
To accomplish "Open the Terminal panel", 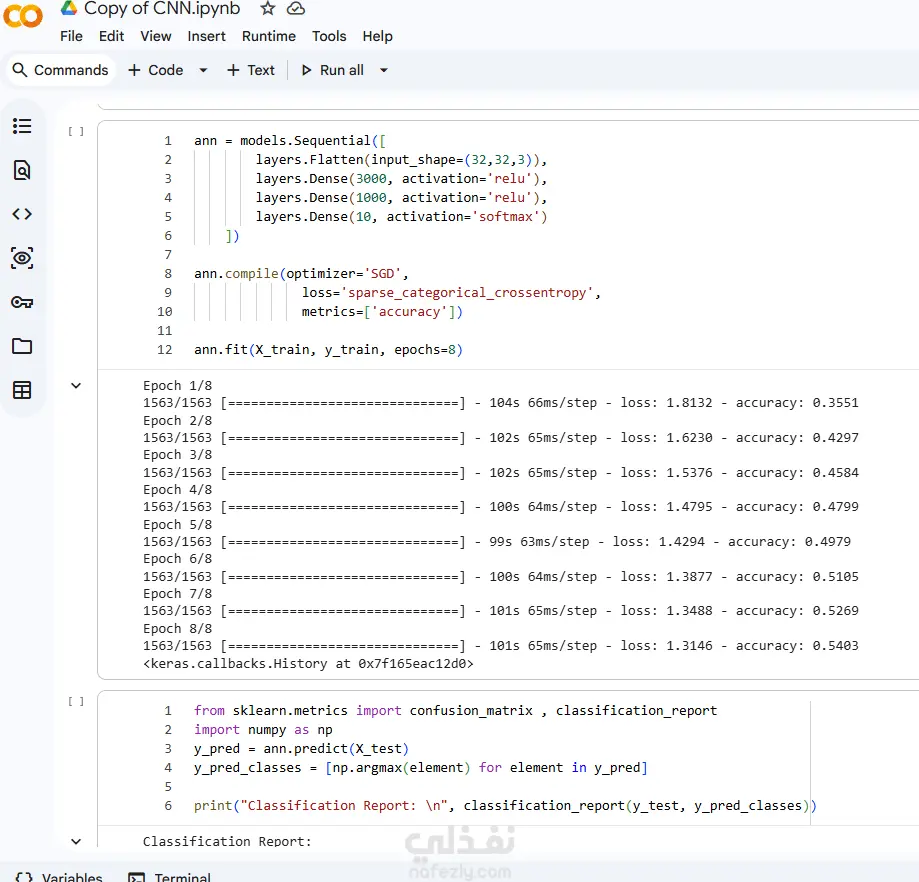I will coord(170,877).
